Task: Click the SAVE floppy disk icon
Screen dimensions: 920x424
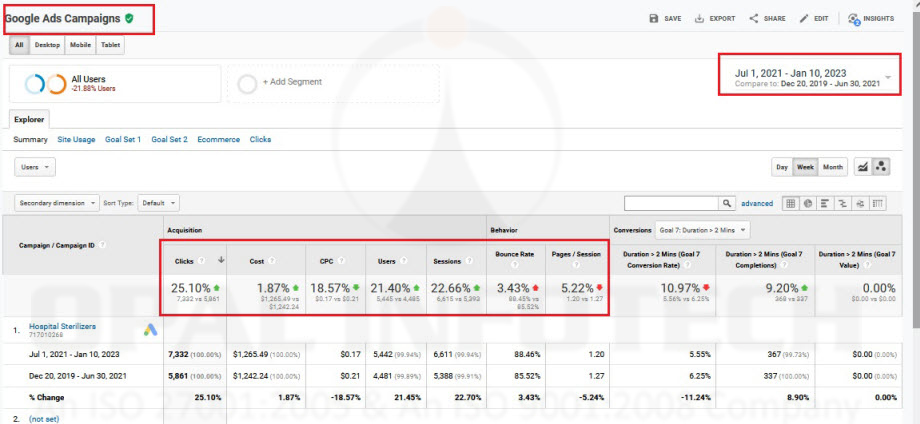Action: 654,19
